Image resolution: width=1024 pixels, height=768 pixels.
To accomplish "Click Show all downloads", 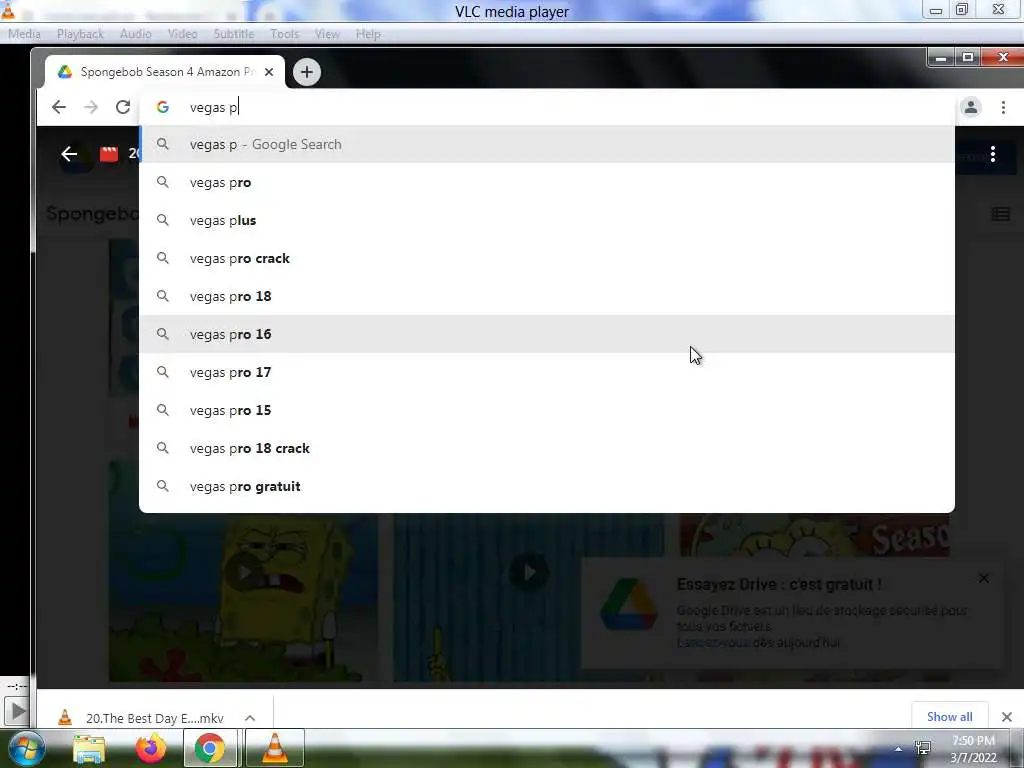I will 949,716.
